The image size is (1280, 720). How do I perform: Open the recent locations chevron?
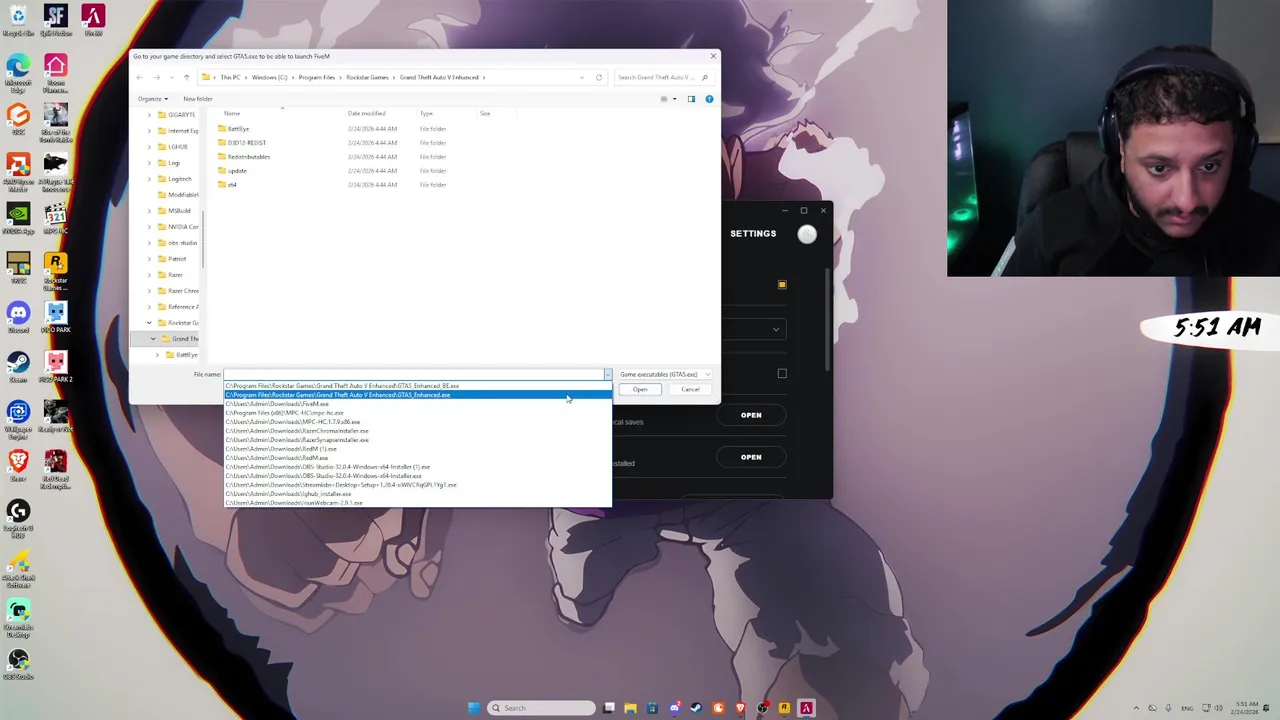[170, 77]
